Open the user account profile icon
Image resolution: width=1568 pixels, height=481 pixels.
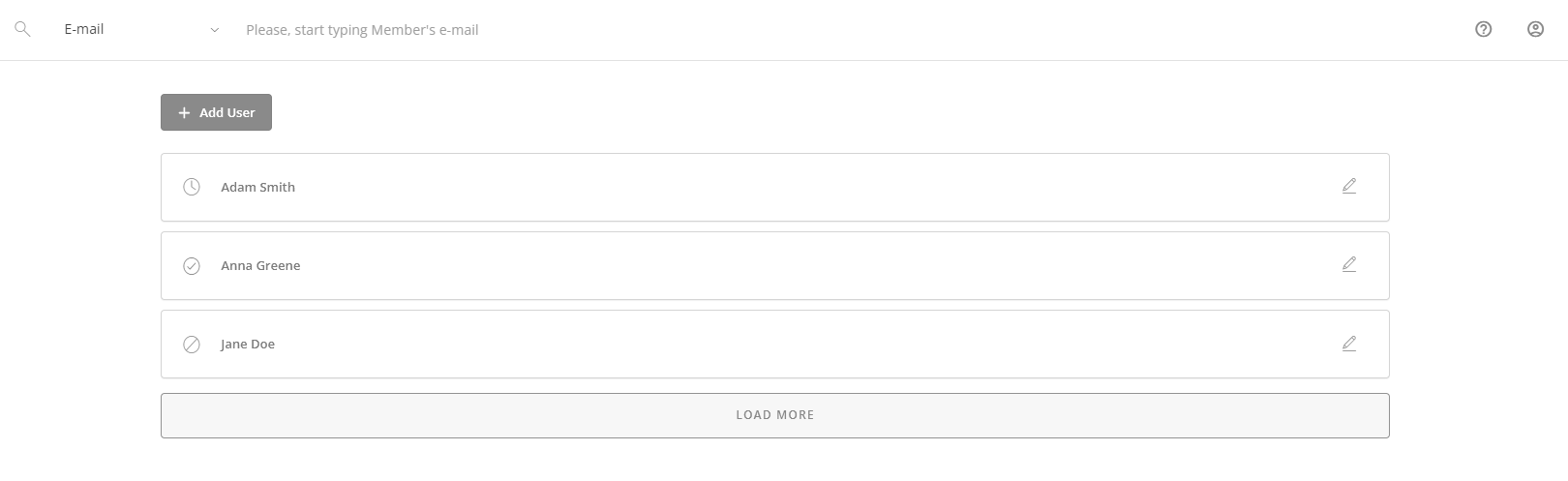click(1535, 29)
